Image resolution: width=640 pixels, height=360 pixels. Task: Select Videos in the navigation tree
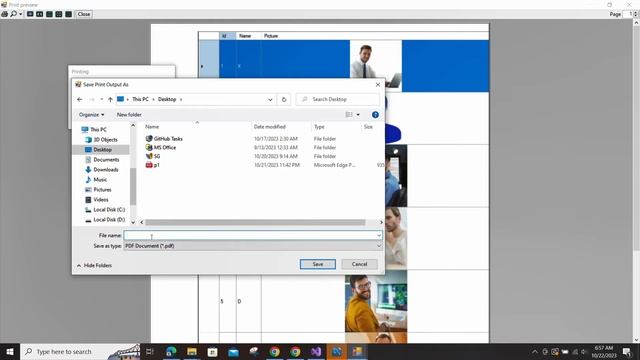[100, 200]
